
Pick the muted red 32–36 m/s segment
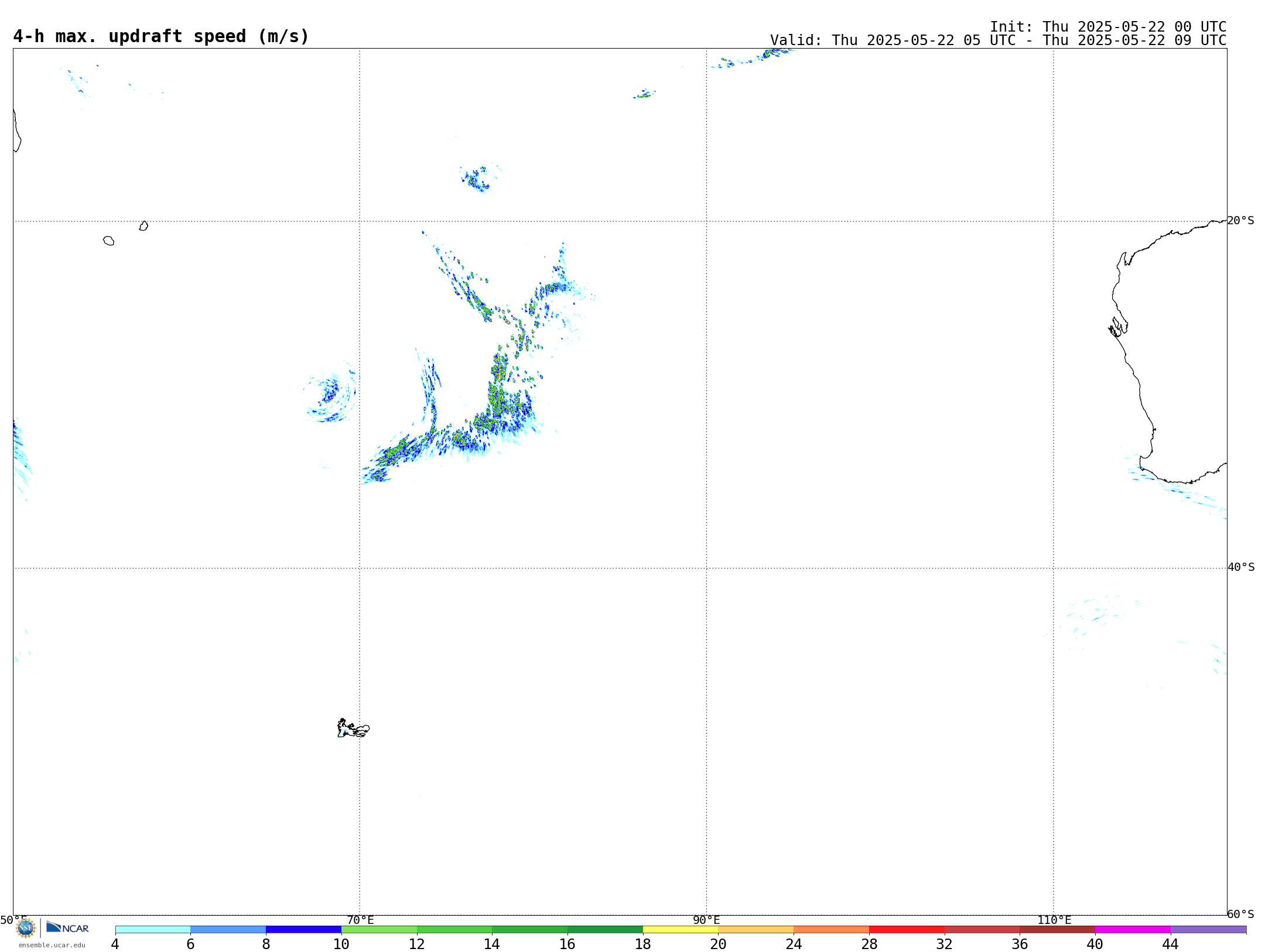point(982,929)
